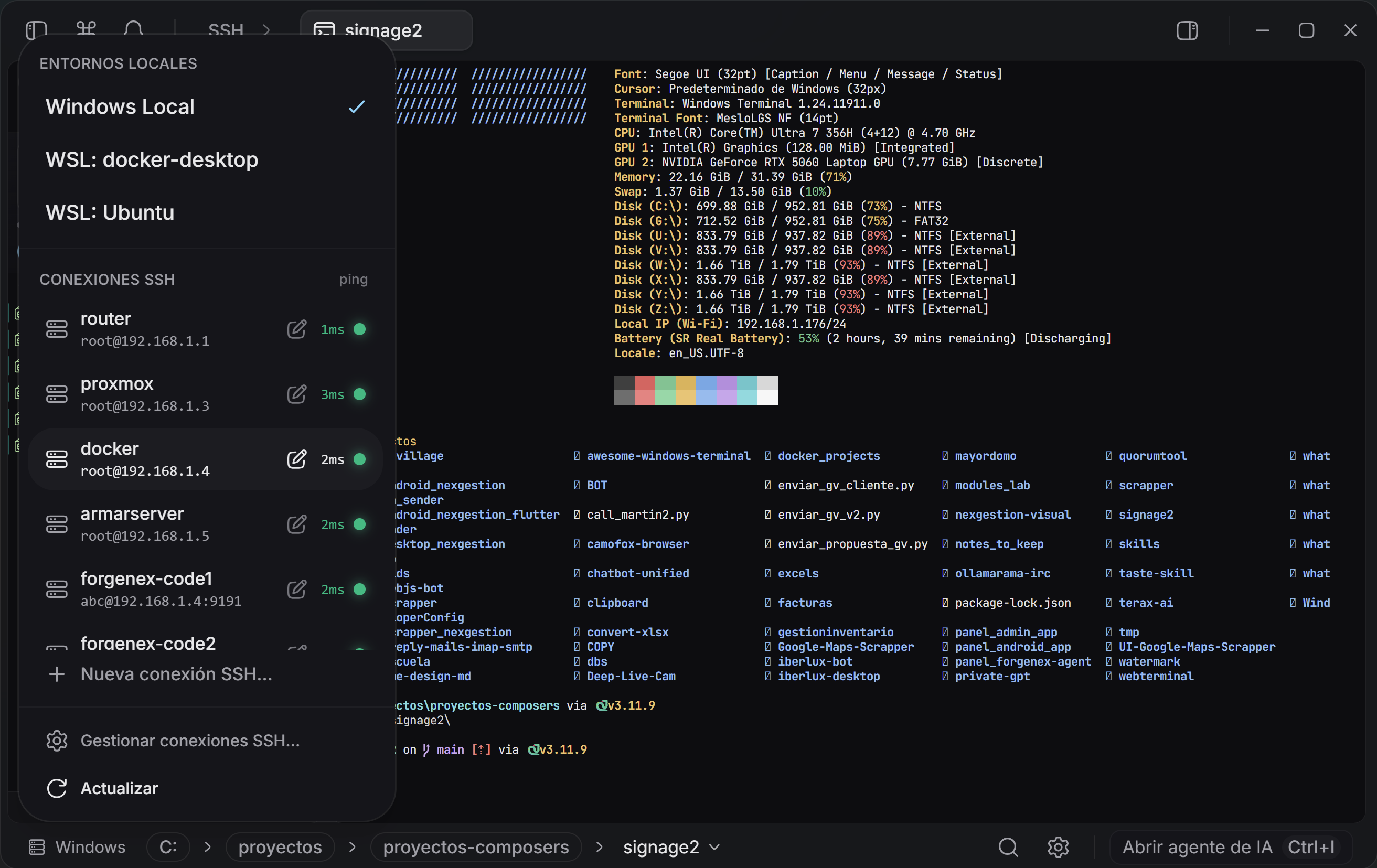Image resolution: width=1377 pixels, height=868 pixels.
Task: Click chevron between proyectos-composers and signage2
Action: click(x=599, y=847)
